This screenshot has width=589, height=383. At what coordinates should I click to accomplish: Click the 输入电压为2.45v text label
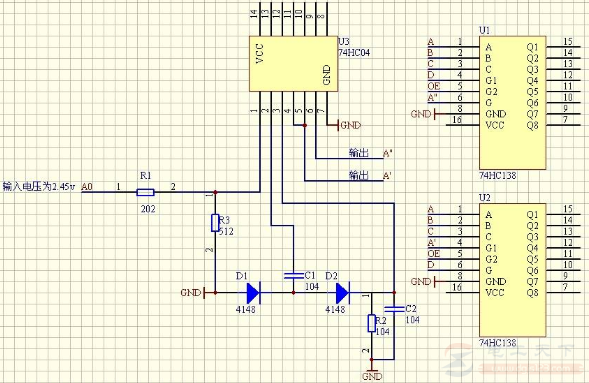click(x=39, y=187)
